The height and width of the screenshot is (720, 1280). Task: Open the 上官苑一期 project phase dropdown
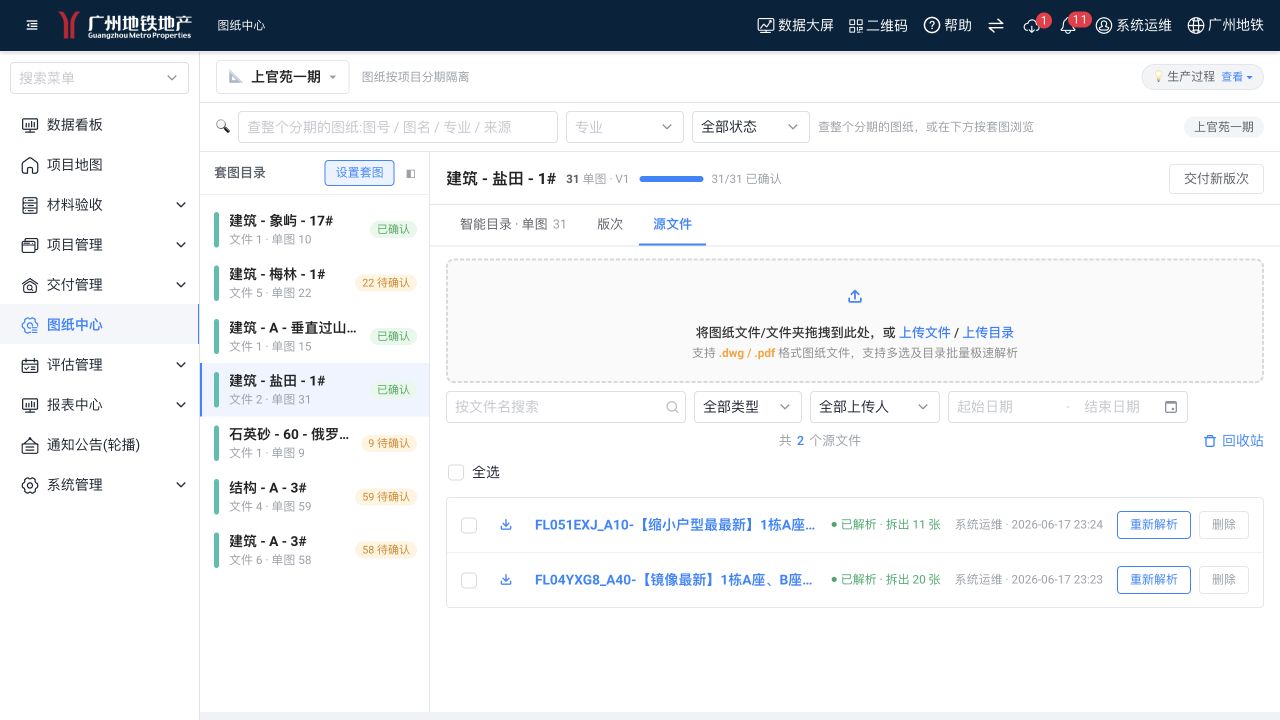click(x=283, y=77)
